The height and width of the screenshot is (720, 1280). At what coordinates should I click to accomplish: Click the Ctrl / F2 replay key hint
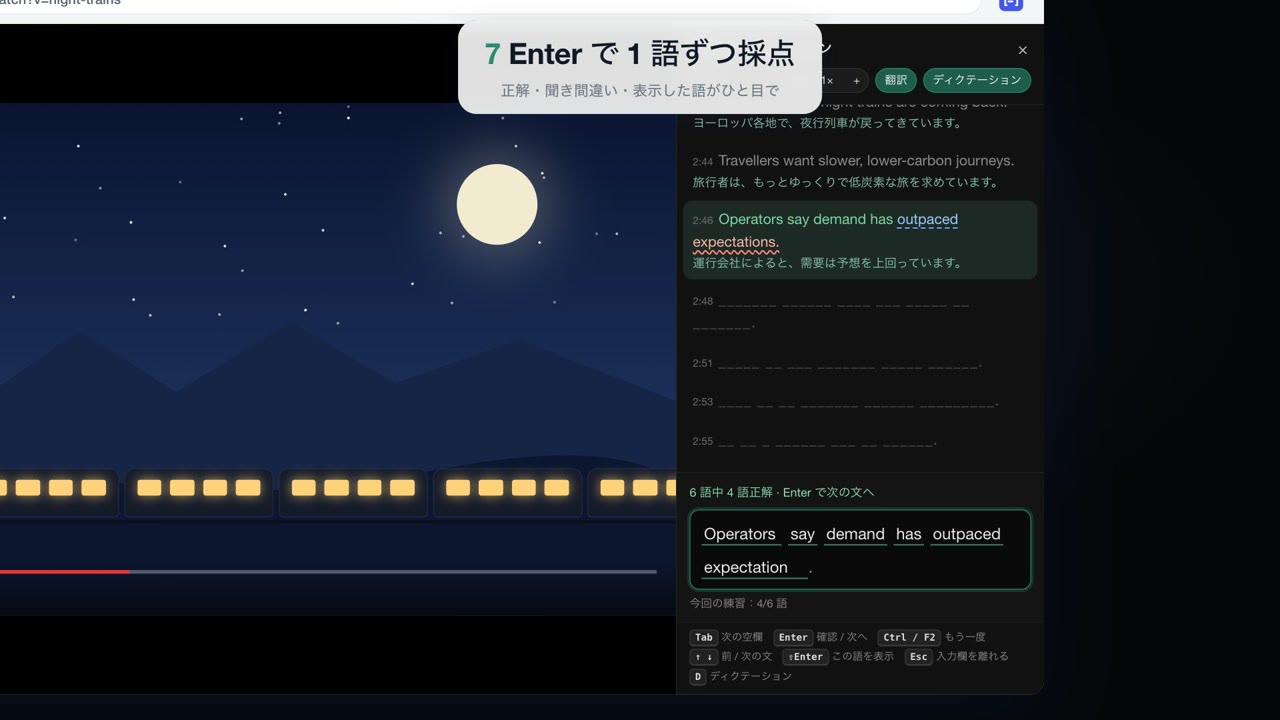point(909,637)
